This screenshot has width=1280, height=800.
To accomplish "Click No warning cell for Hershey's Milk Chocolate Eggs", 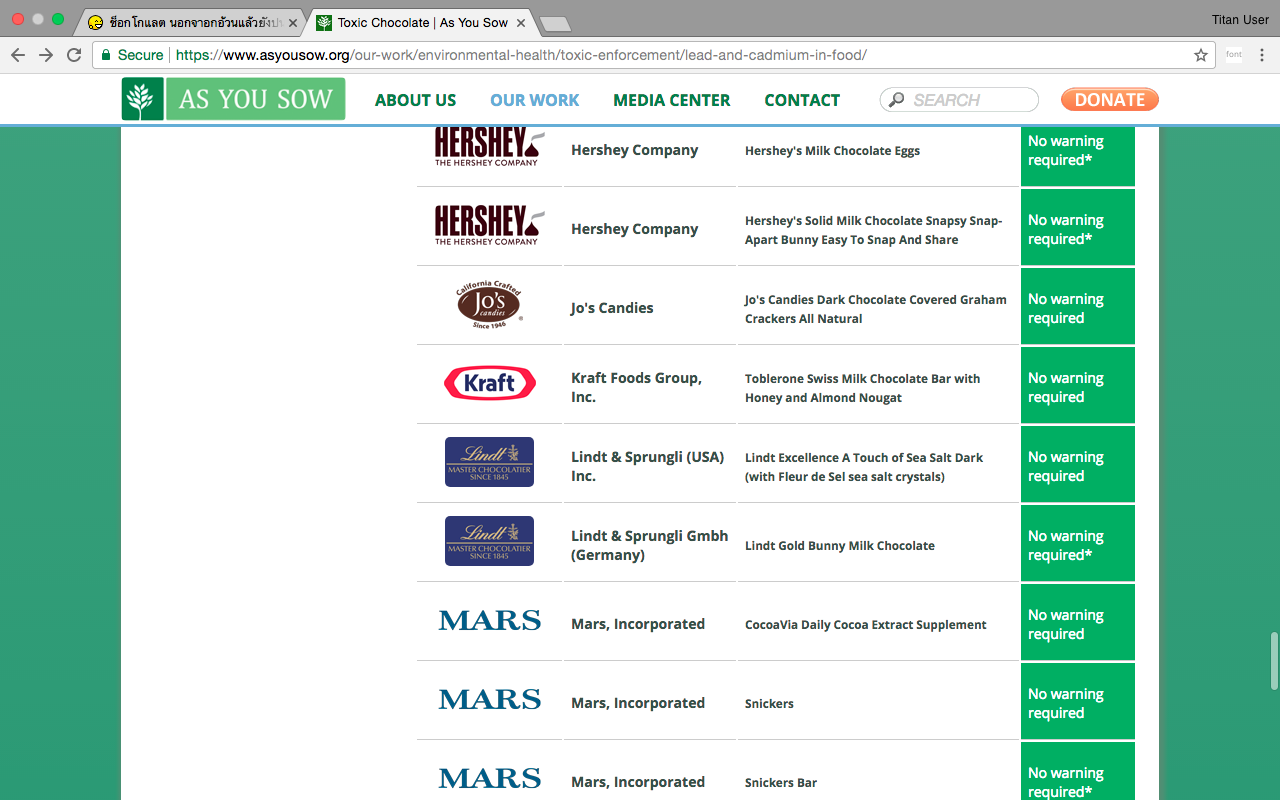I will (1078, 155).
